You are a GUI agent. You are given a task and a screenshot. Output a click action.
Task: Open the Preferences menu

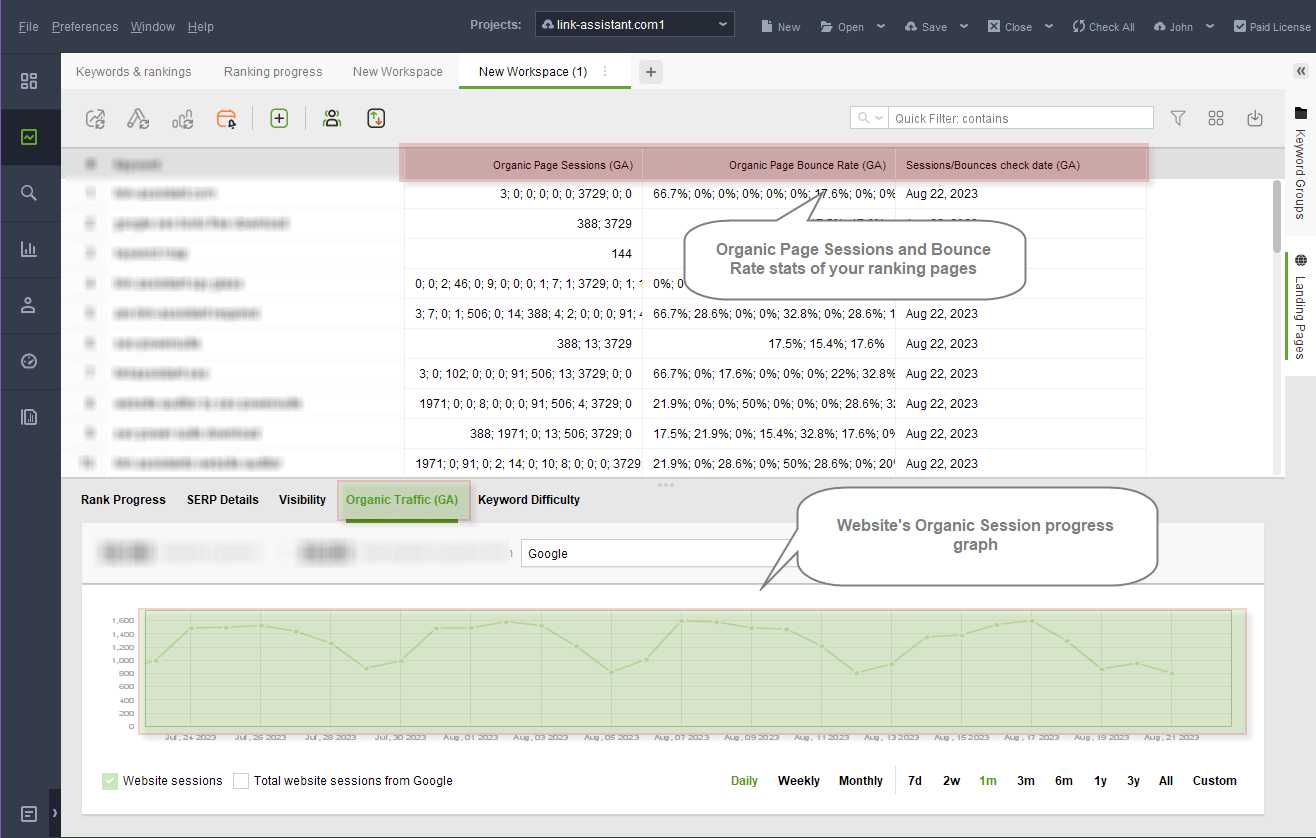(x=85, y=27)
